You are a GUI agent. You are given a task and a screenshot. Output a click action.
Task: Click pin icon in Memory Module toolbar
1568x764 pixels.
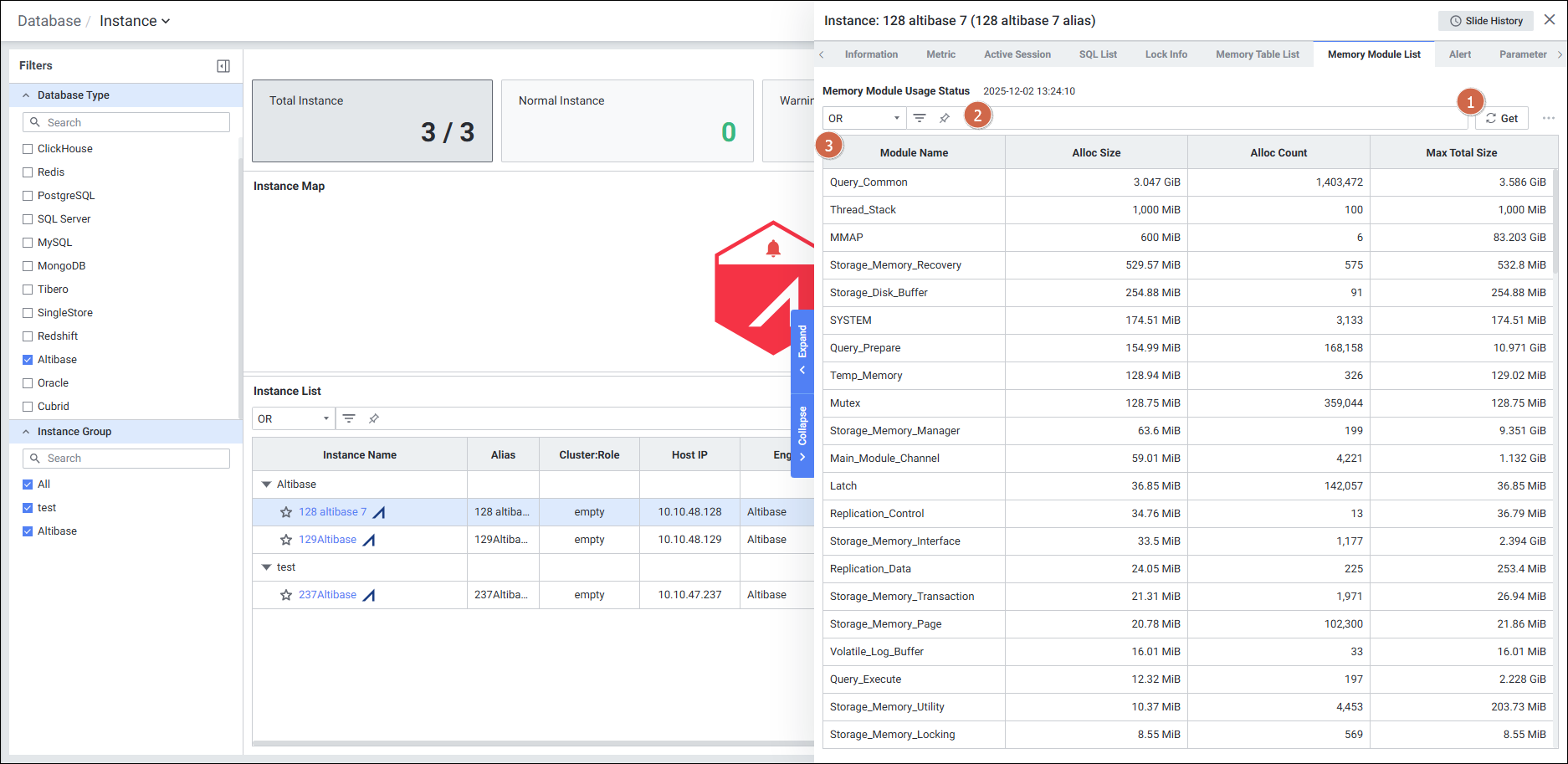(x=945, y=118)
